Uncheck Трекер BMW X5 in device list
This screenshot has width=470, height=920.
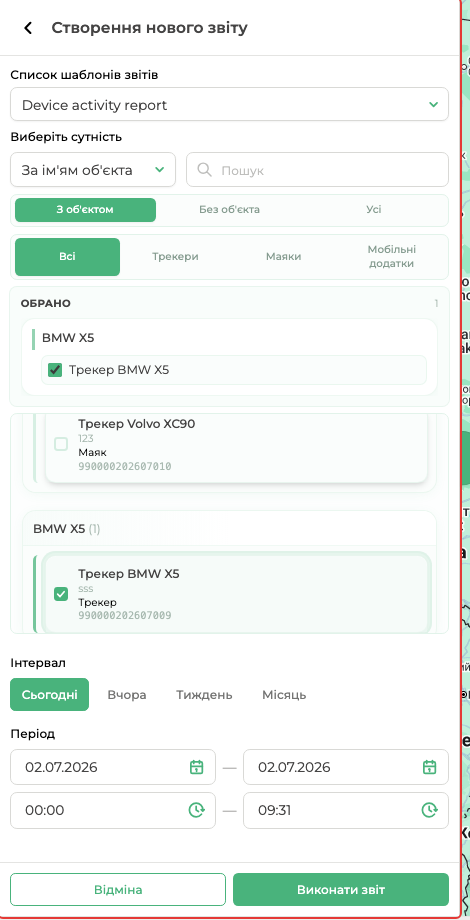coord(61,594)
